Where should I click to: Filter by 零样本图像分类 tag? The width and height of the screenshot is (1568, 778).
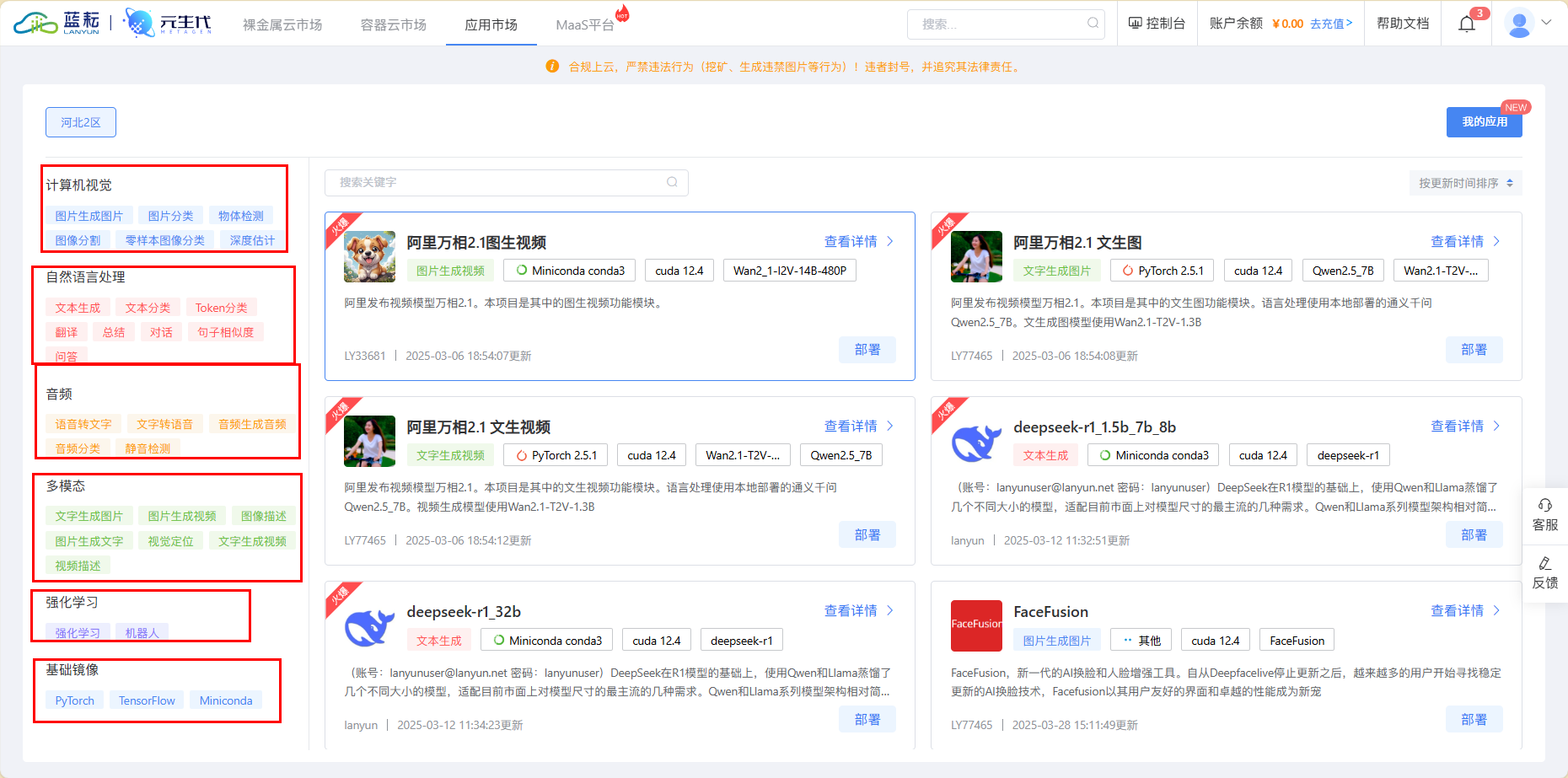click(x=165, y=241)
